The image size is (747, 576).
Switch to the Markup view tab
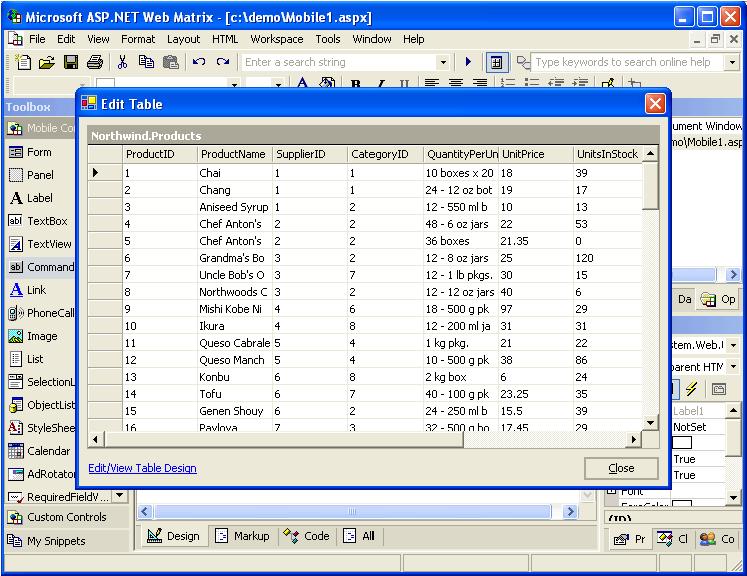tap(242, 536)
